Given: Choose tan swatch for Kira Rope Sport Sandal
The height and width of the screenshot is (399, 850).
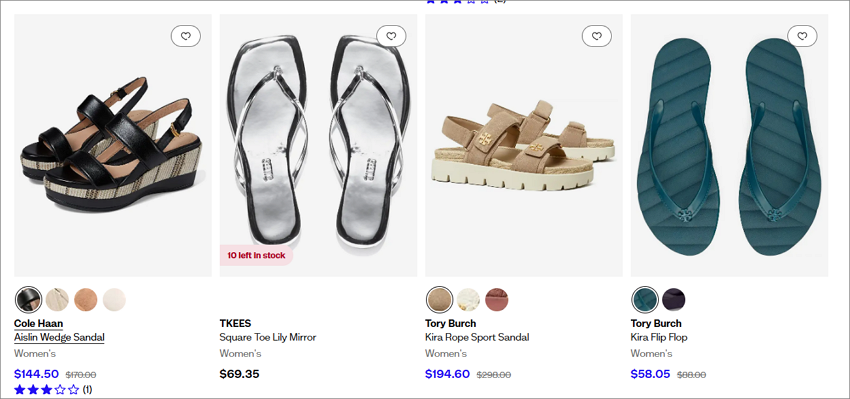Looking at the screenshot, I should [x=440, y=300].
